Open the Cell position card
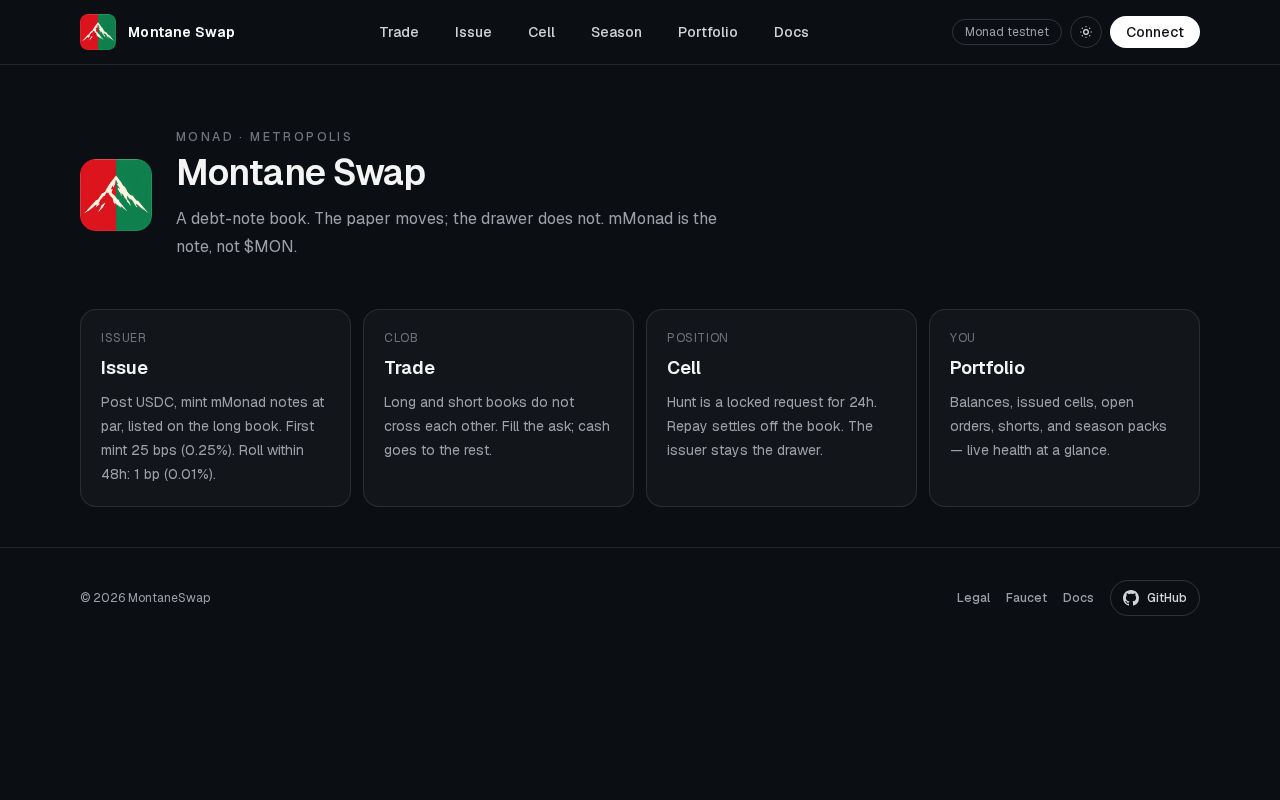The width and height of the screenshot is (1280, 800). (781, 408)
